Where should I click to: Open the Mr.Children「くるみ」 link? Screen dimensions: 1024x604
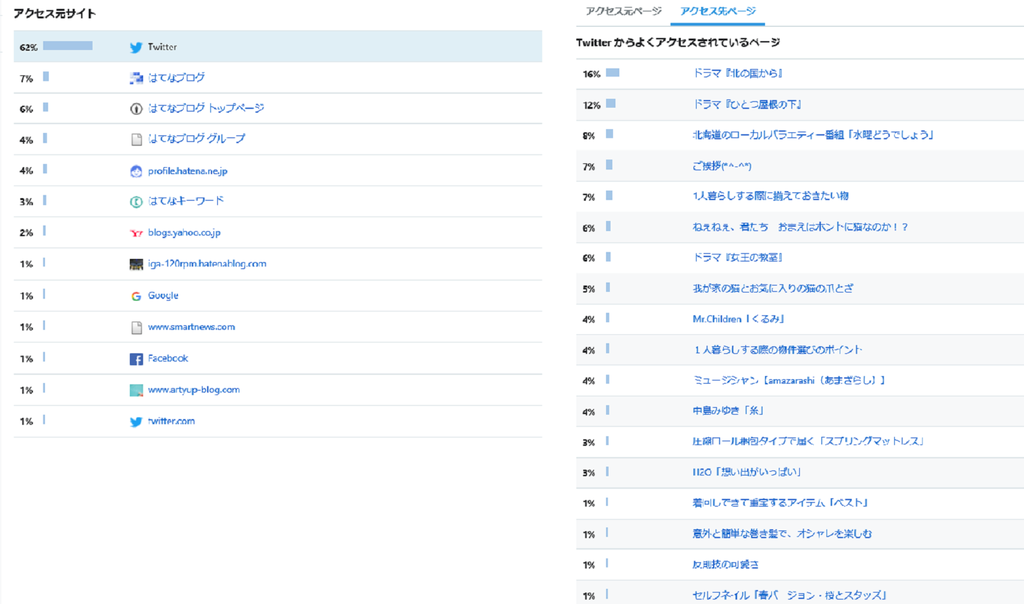tap(738, 319)
